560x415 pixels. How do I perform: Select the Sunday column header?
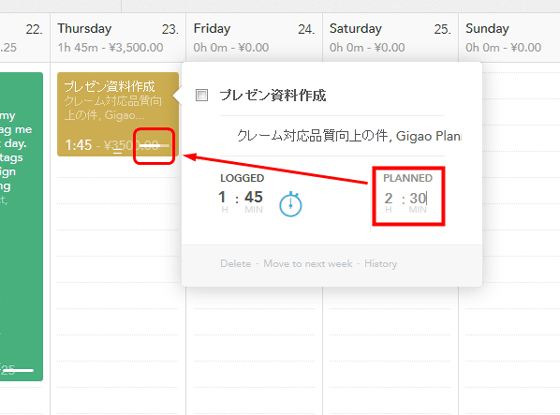(x=510, y=38)
